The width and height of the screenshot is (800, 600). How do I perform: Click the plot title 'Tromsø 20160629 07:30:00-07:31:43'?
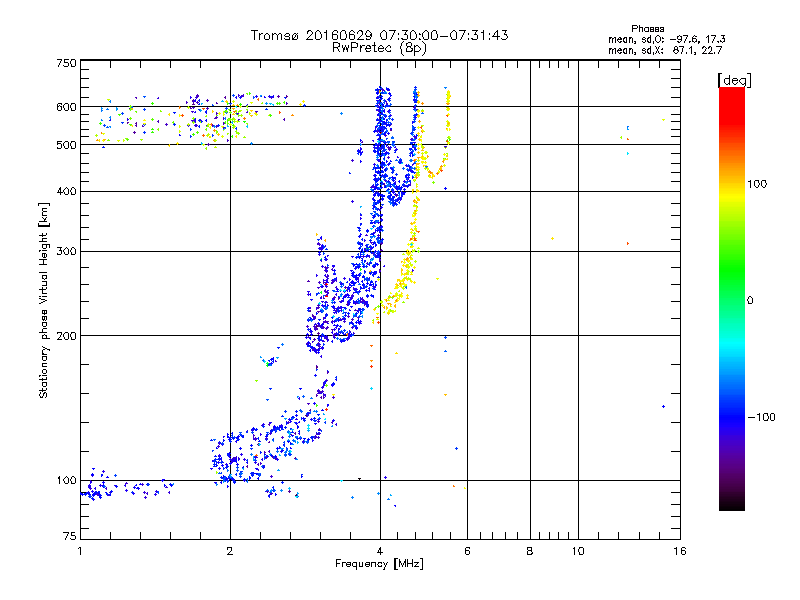(x=379, y=35)
